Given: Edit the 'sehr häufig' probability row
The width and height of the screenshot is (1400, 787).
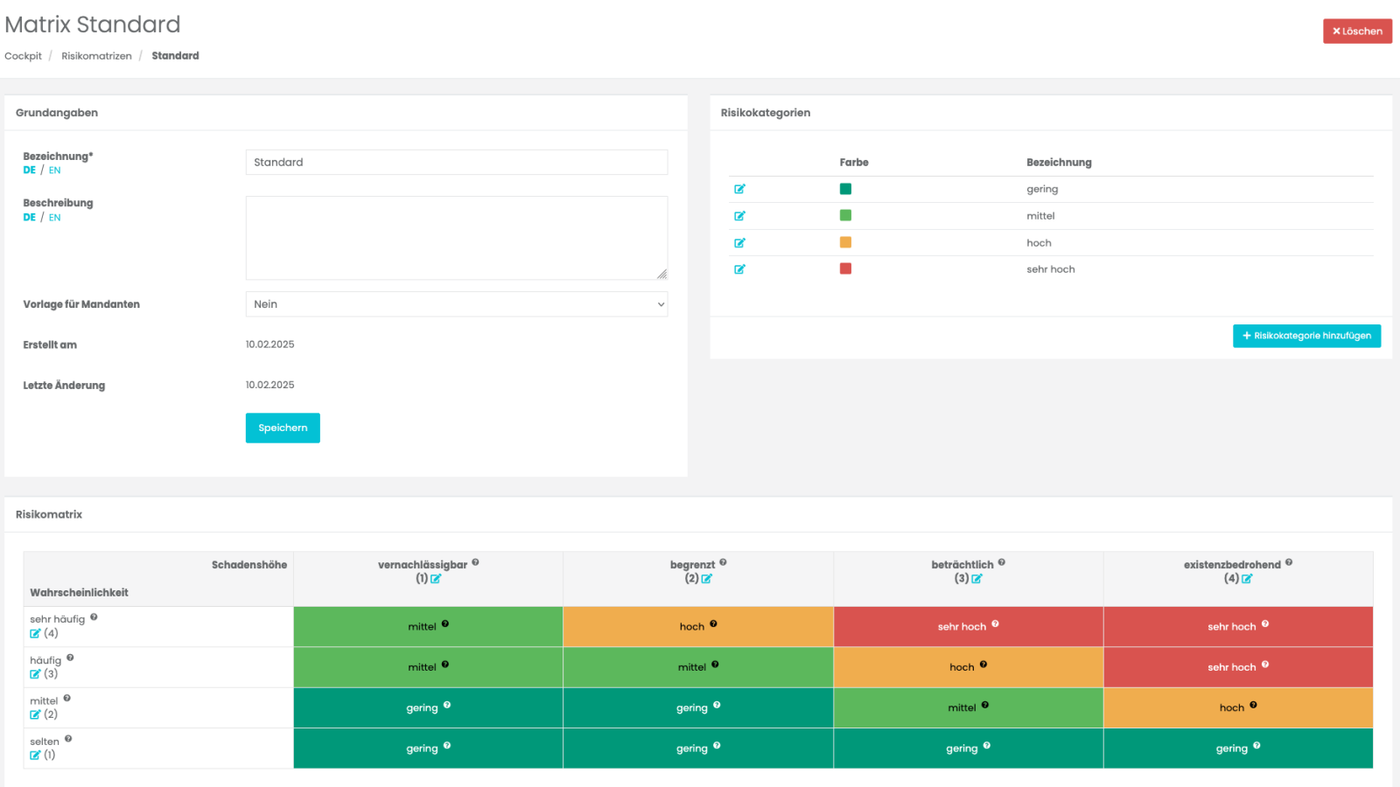Looking at the screenshot, I should point(35,634).
